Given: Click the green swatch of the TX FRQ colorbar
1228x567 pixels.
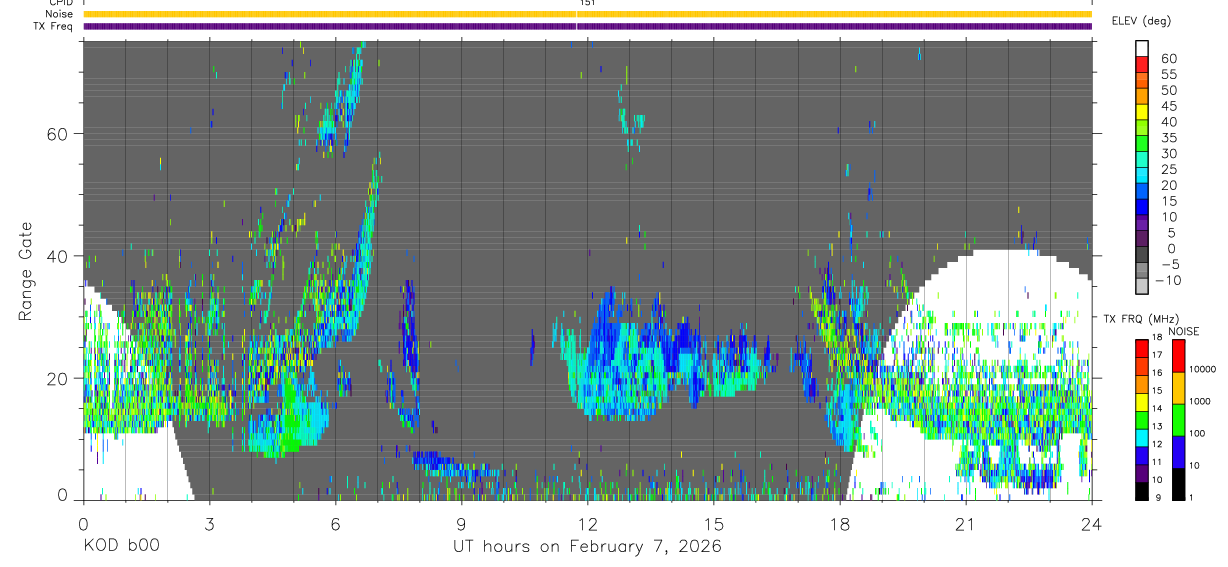Looking at the screenshot, I should pos(1142,418).
